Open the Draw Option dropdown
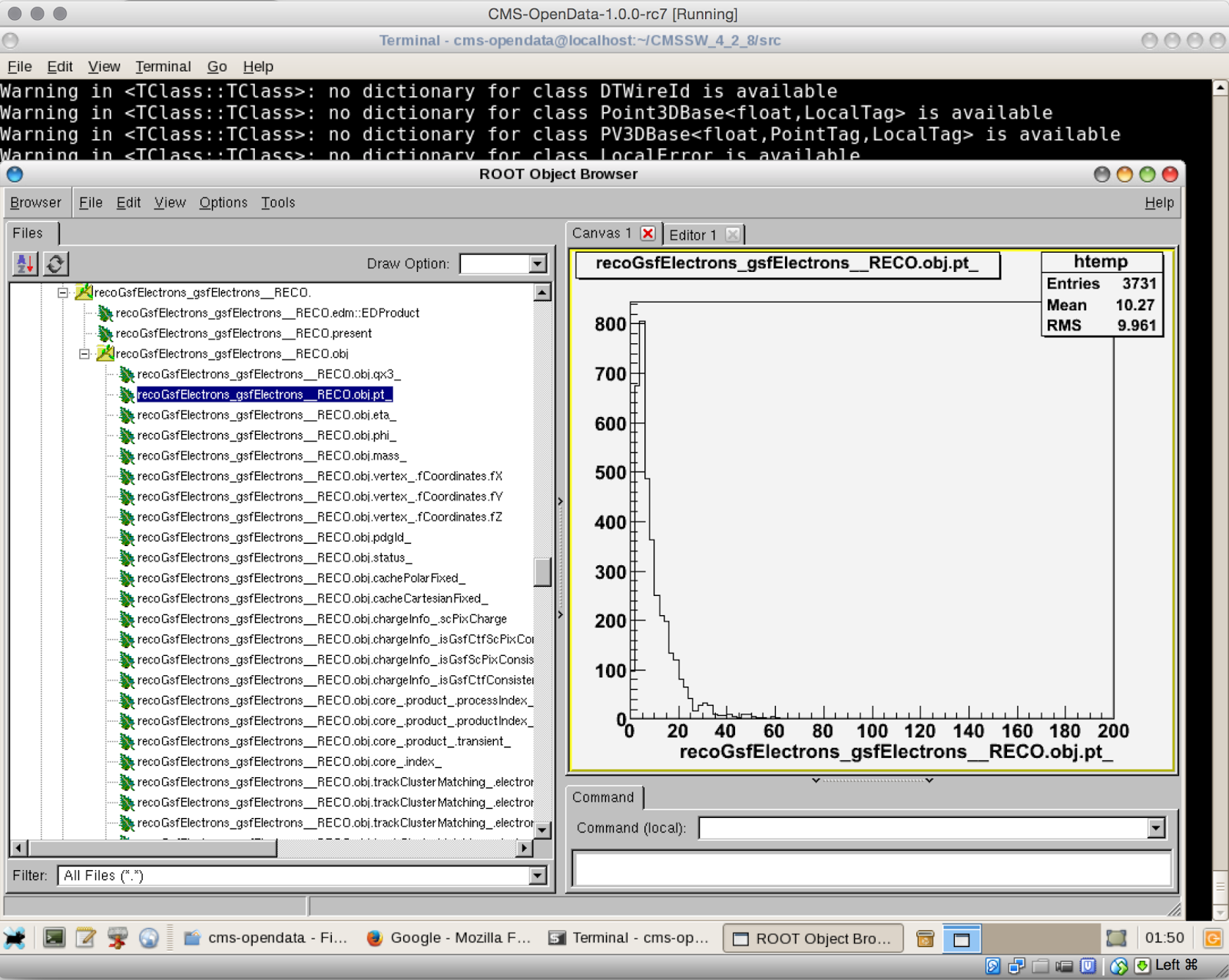The image size is (1229, 980). click(538, 264)
